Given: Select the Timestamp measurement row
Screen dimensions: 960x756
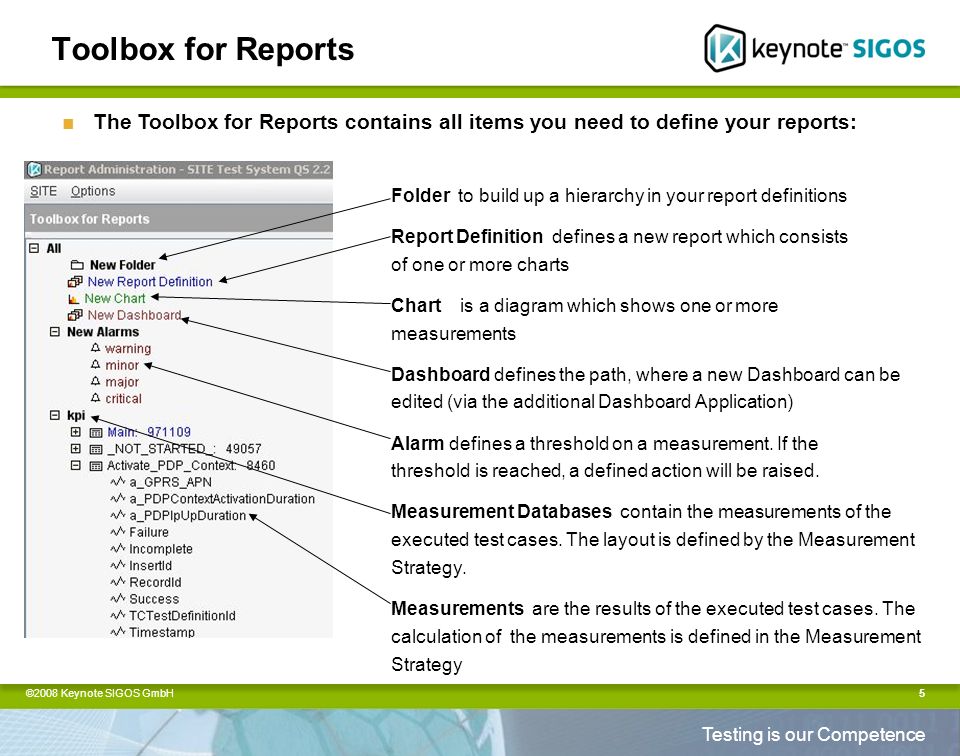Looking at the screenshot, I should pyautogui.click(x=162, y=632).
